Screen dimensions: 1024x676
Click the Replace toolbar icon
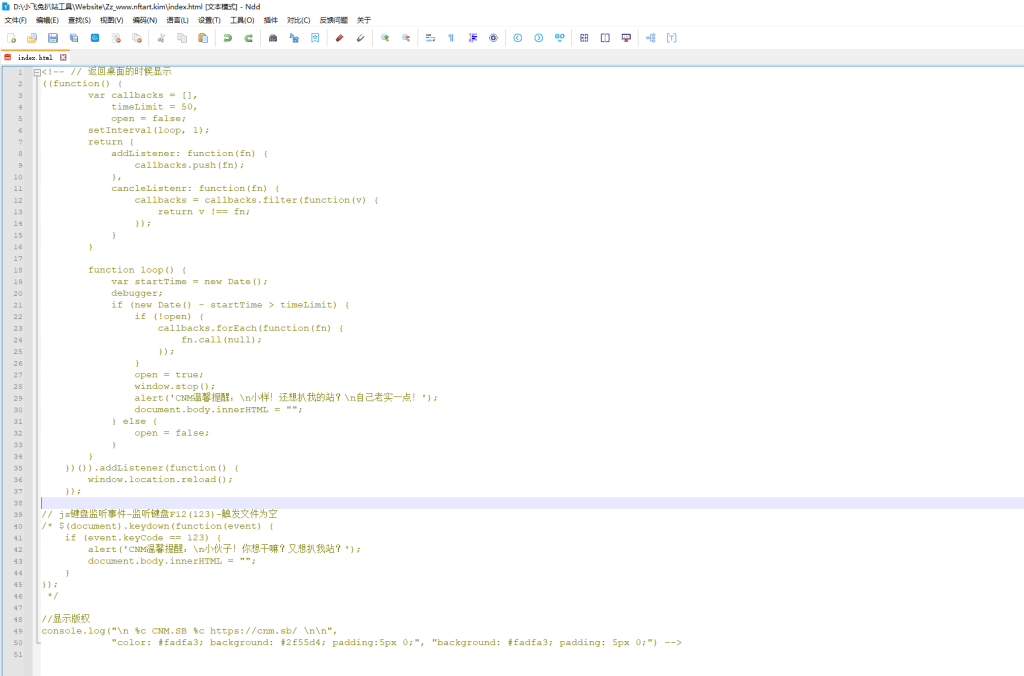(294, 38)
